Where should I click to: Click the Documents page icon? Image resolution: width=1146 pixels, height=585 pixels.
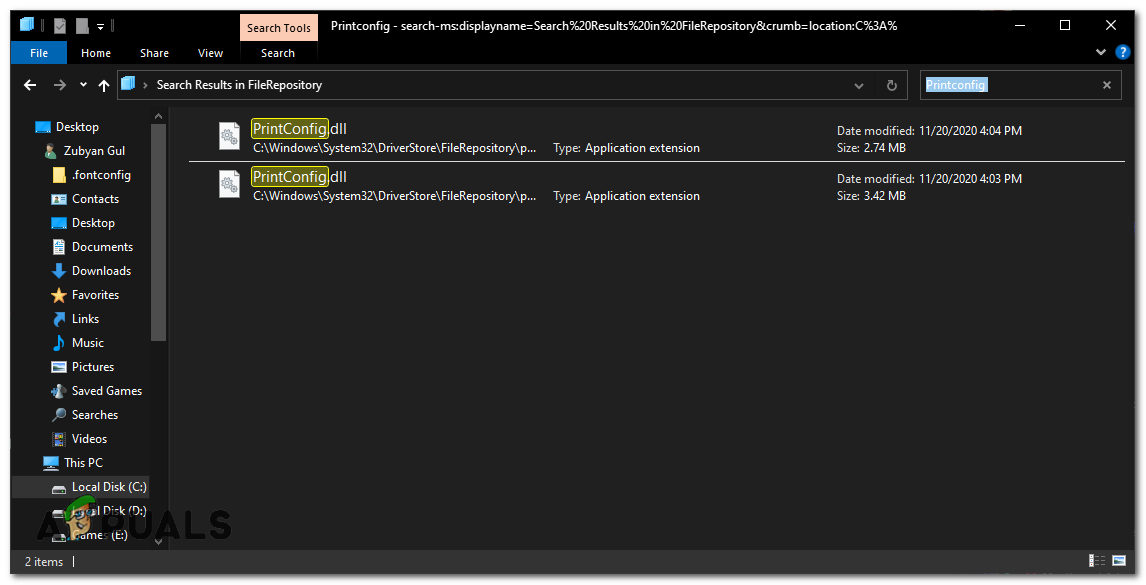click(x=59, y=247)
